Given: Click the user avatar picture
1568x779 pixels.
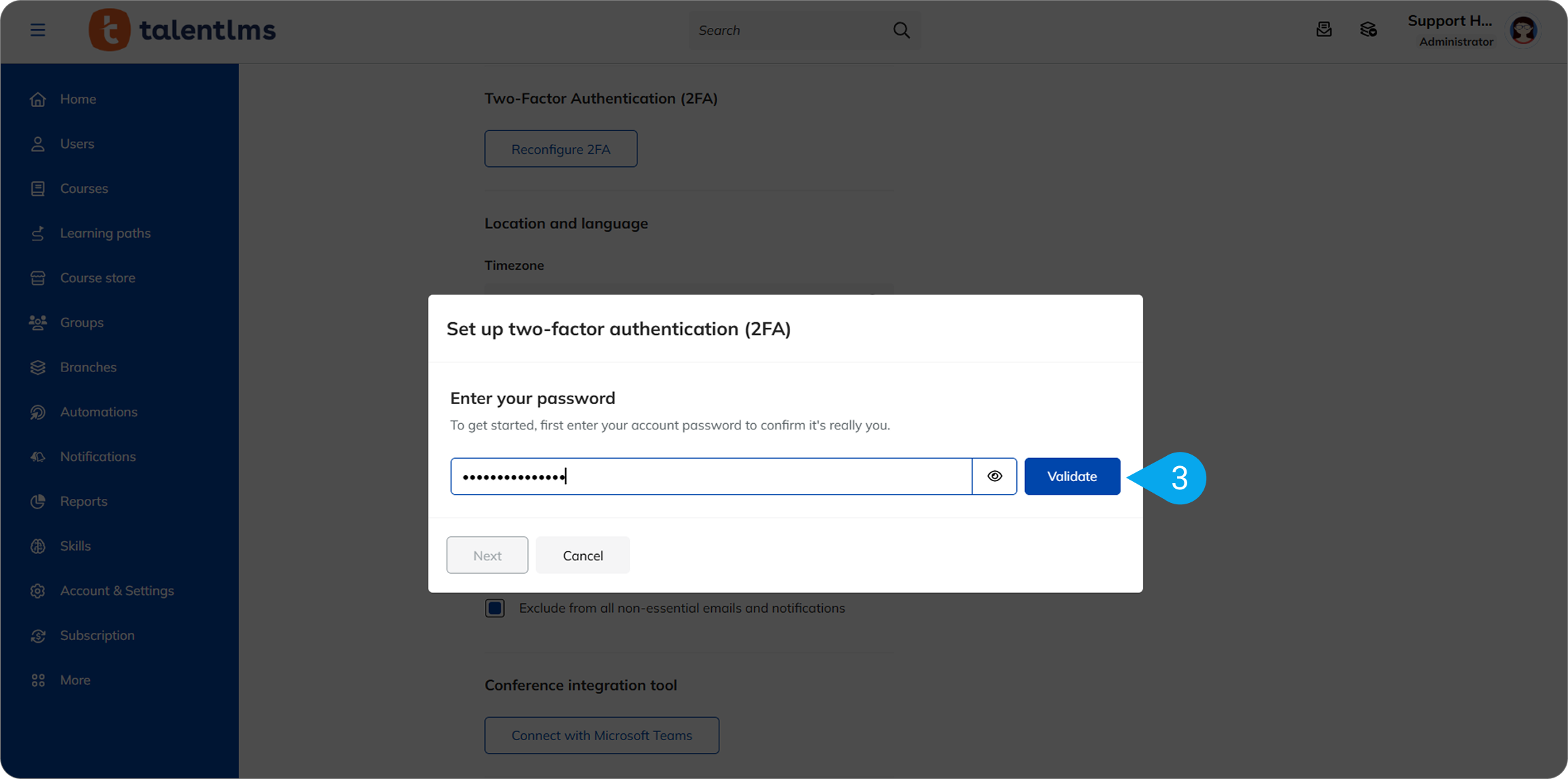Looking at the screenshot, I should [x=1523, y=30].
